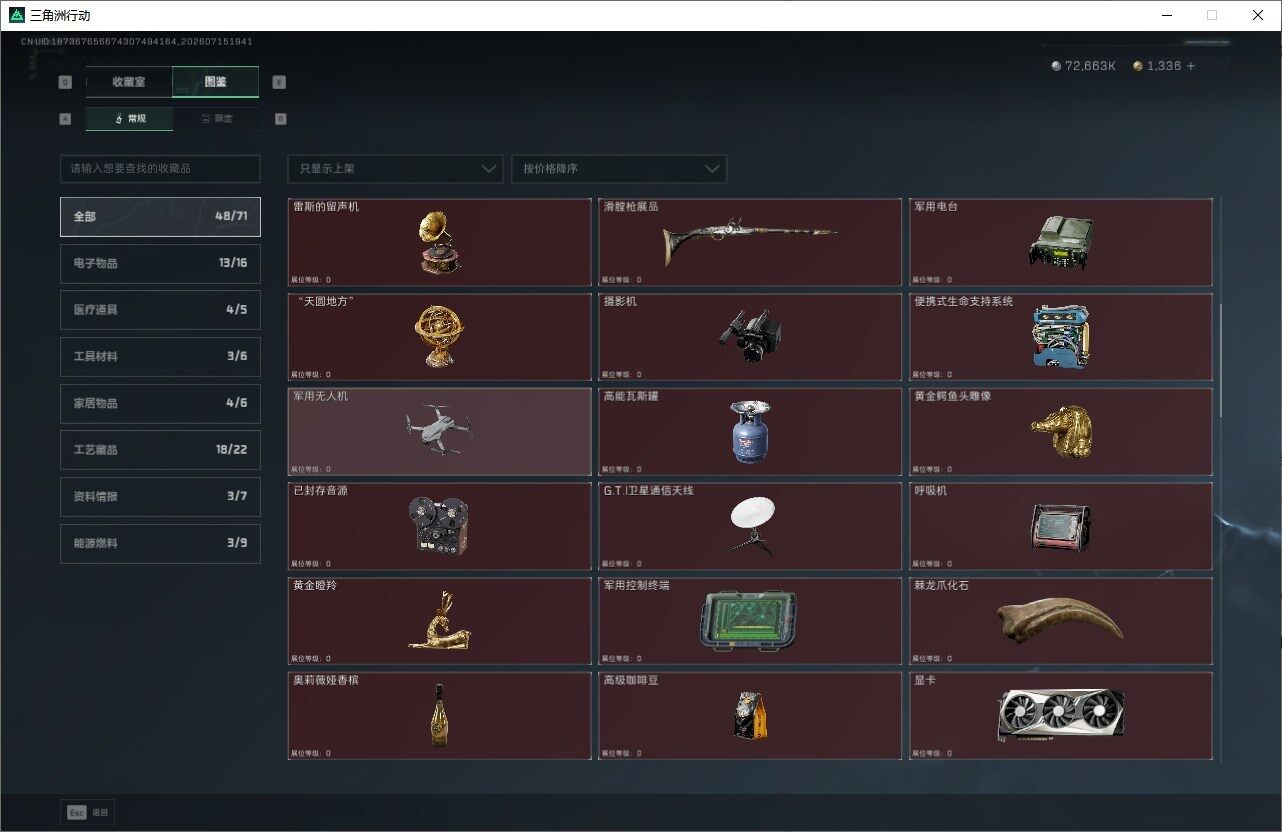Image resolution: width=1282 pixels, height=832 pixels.
Task: Select the 便携式生命支持系统 item
Action: 1061,337
